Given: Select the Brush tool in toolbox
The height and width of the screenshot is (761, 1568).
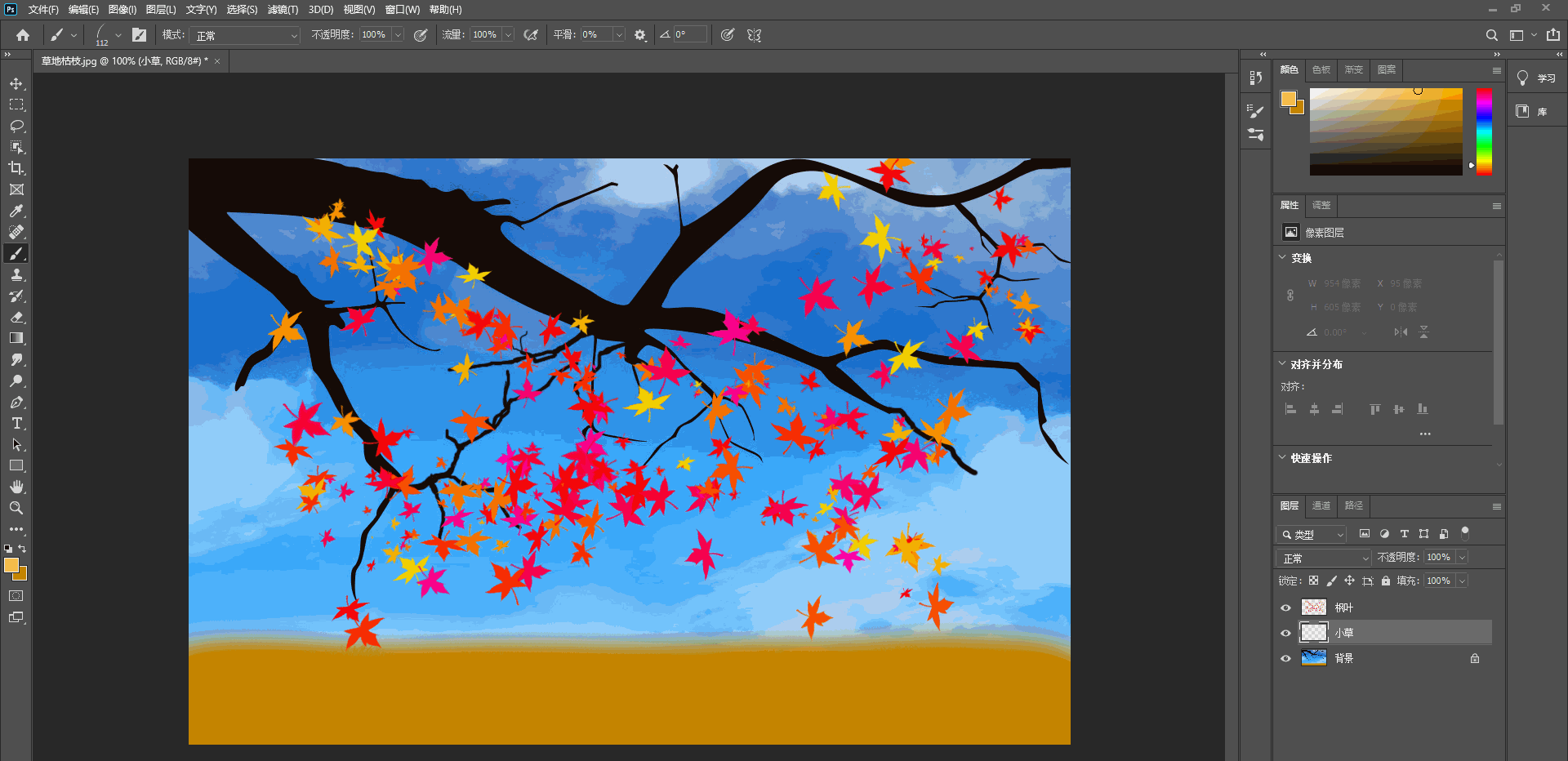Looking at the screenshot, I should [16, 253].
